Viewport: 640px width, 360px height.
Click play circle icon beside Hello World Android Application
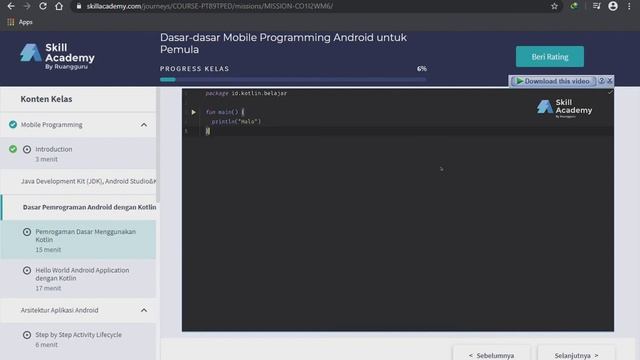click(x=27, y=270)
